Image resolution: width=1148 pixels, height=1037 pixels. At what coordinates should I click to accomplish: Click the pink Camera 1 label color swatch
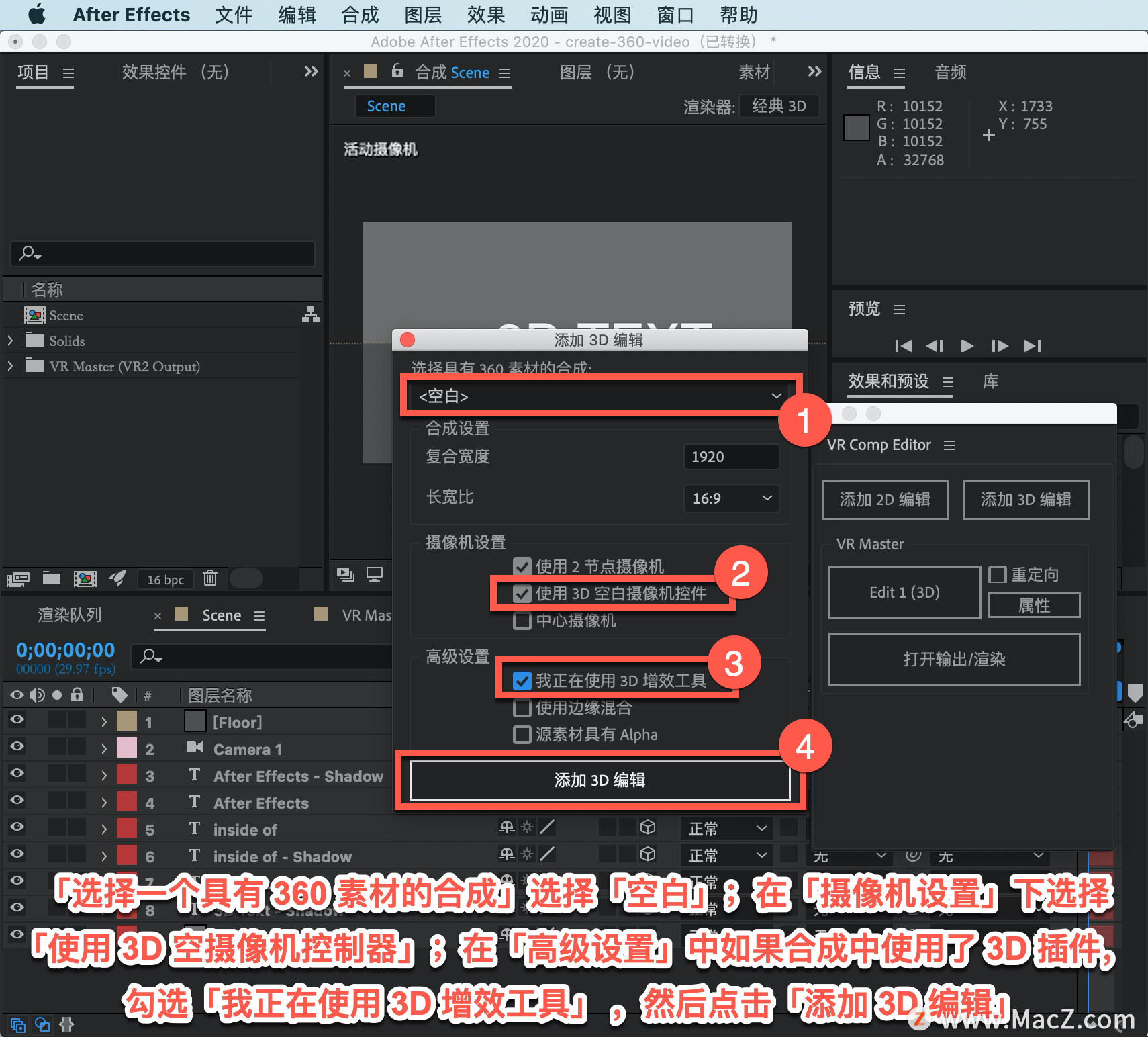click(x=127, y=748)
